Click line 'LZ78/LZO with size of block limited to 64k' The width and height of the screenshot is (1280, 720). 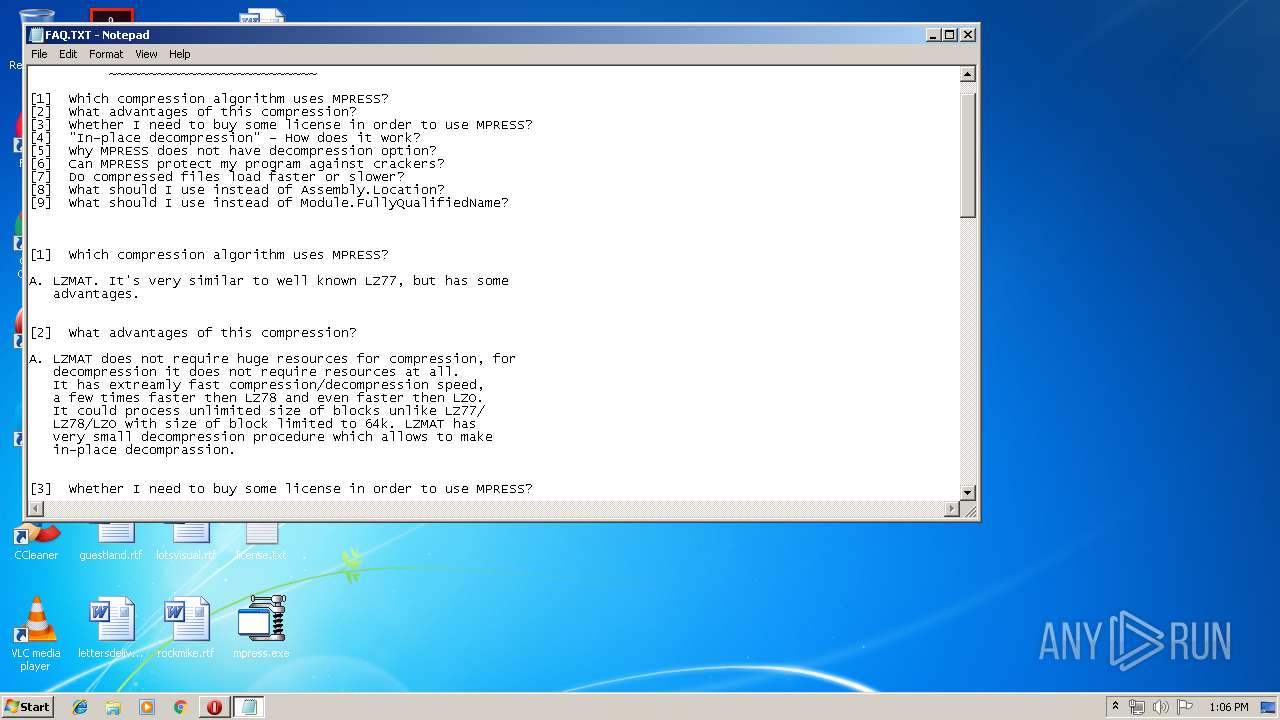pos(265,424)
